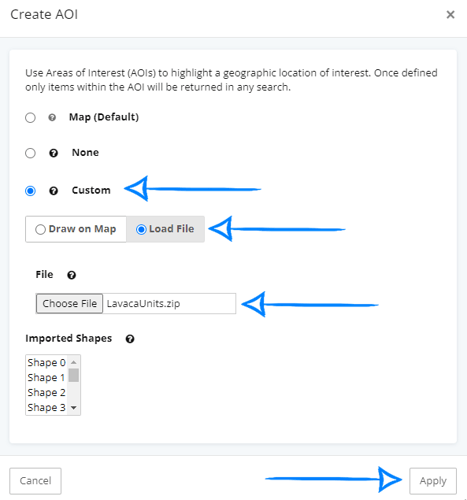
Task: Apply the AOI settings
Action: click(433, 481)
